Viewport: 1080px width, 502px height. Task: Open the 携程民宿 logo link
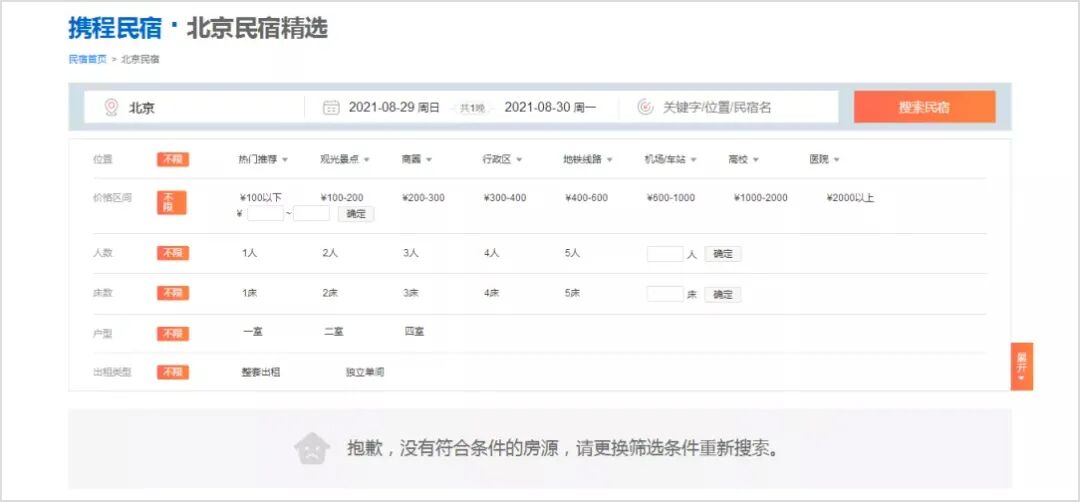(x=115, y=28)
